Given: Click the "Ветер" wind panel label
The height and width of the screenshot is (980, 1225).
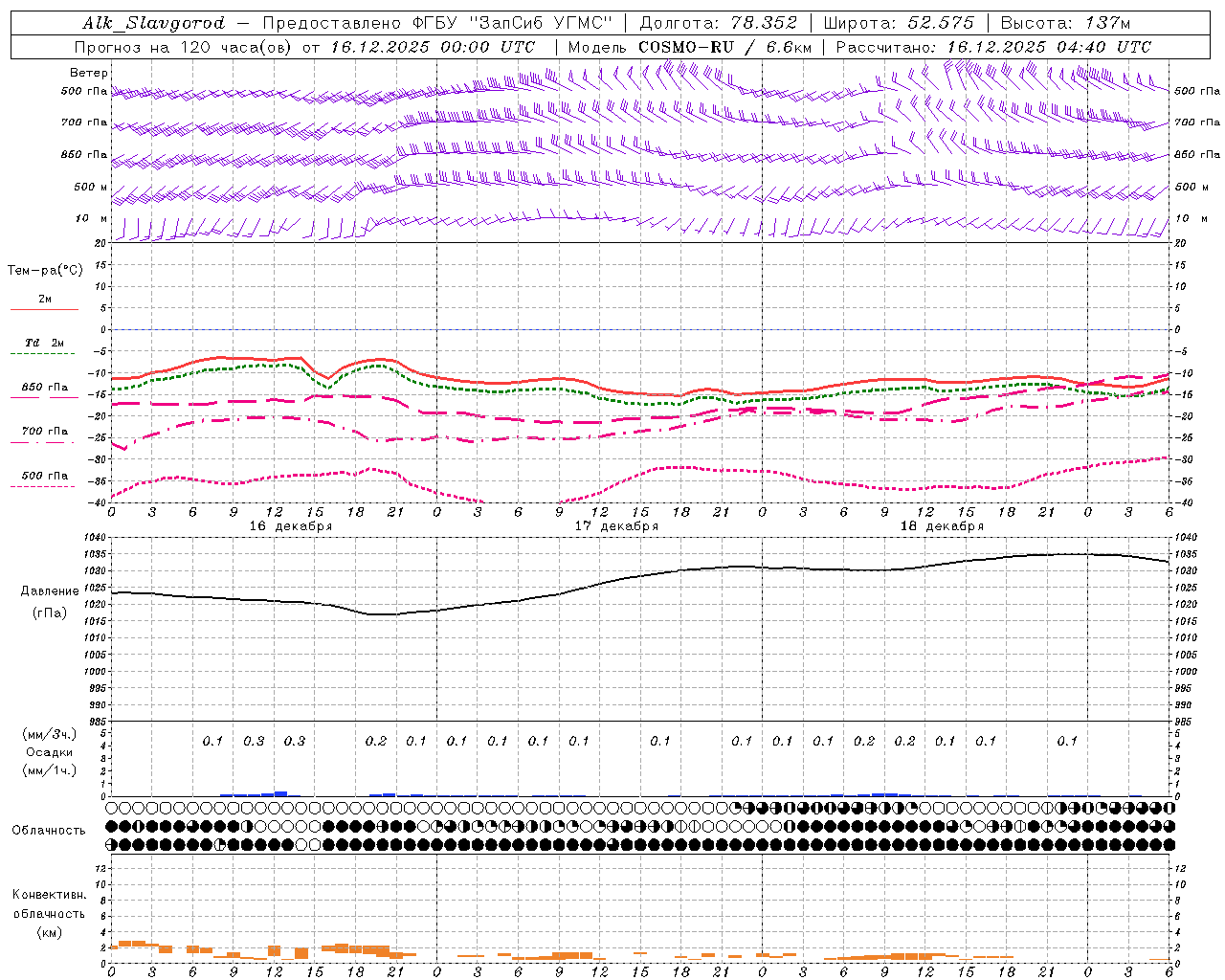Looking at the screenshot, I should coord(89,73).
